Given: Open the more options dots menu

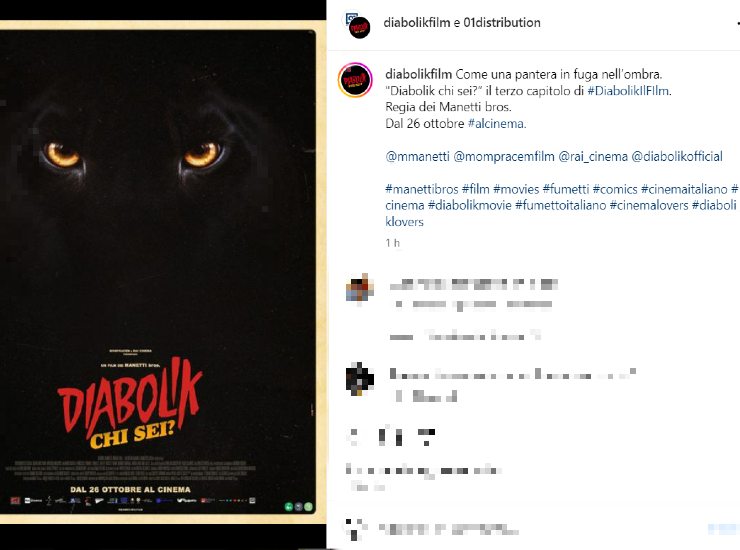Looking at the screenshot, I should pos(738,23).
